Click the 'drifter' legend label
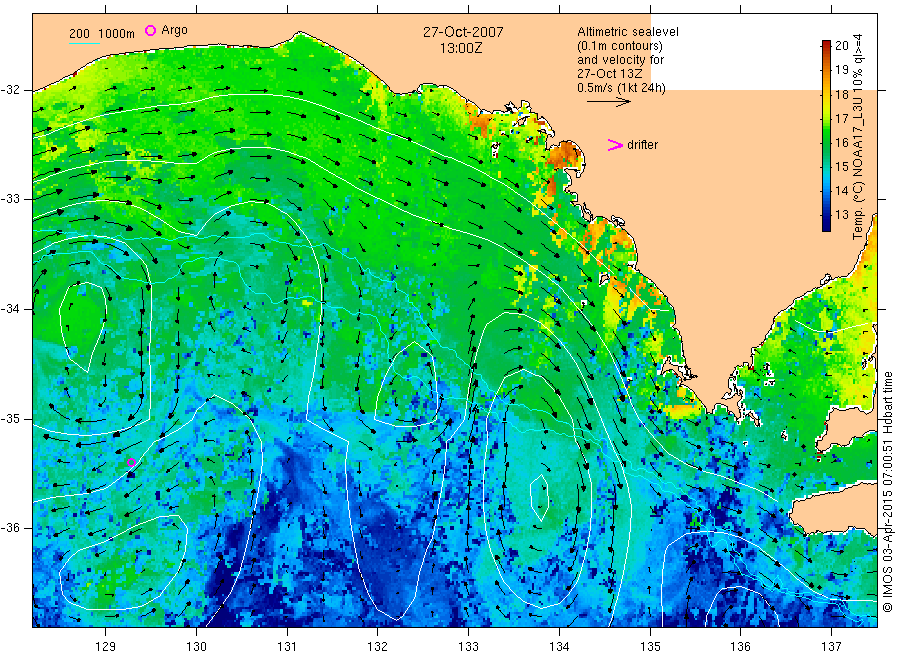The image size is (900, 660). pyautogui.click(x=642, y=145)
